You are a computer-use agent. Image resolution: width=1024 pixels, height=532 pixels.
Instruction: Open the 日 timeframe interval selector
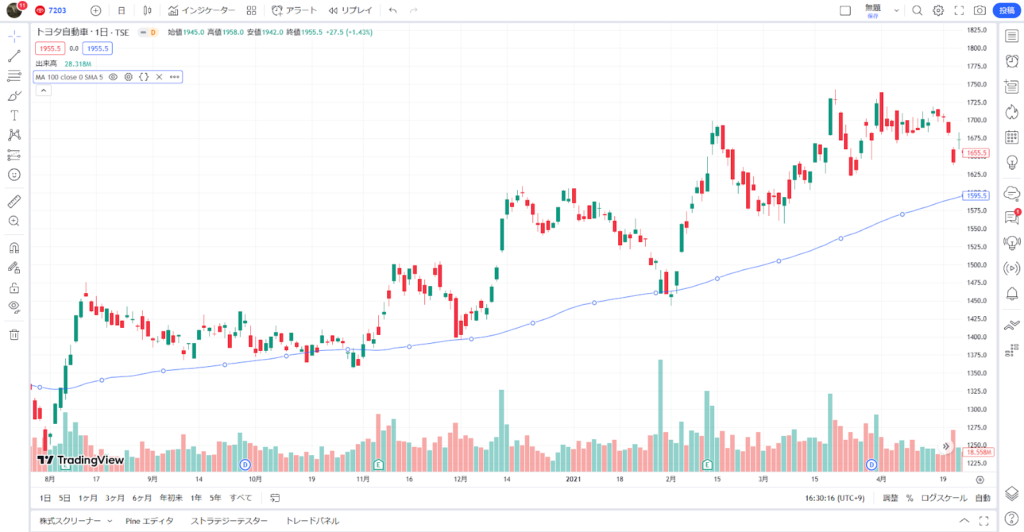click(121, 10)
